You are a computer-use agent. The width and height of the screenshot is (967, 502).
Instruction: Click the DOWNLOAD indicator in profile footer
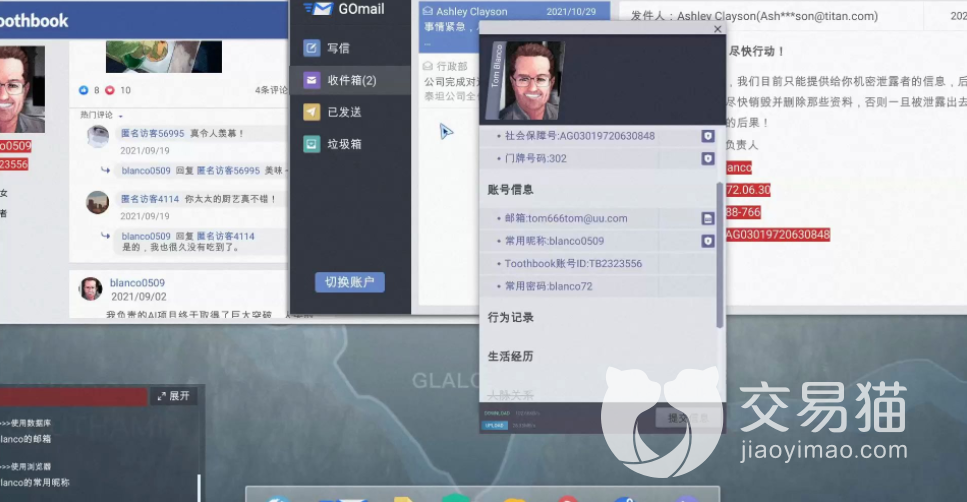(x=496, y=413)
